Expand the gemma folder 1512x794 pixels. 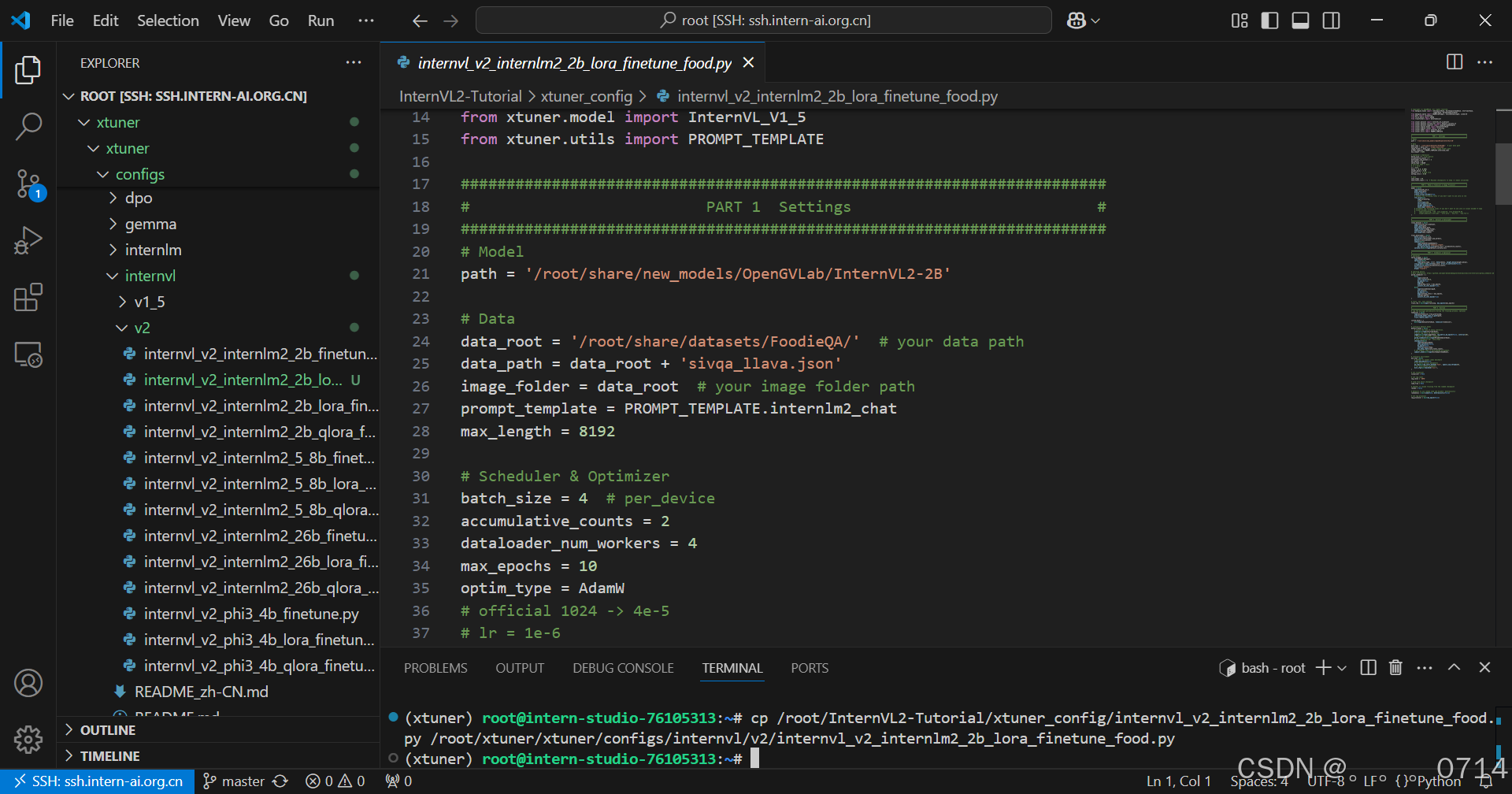click(113, 224)
